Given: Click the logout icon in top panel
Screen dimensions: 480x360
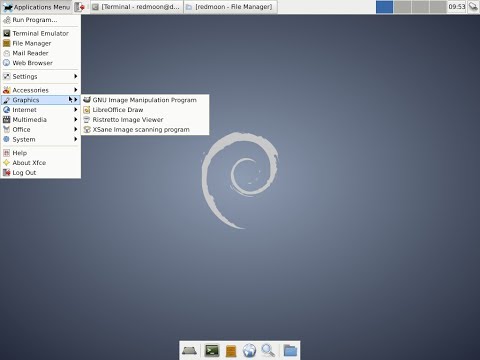Looking at the screenshot, I should pyautogui.click(x=79, y=7).
